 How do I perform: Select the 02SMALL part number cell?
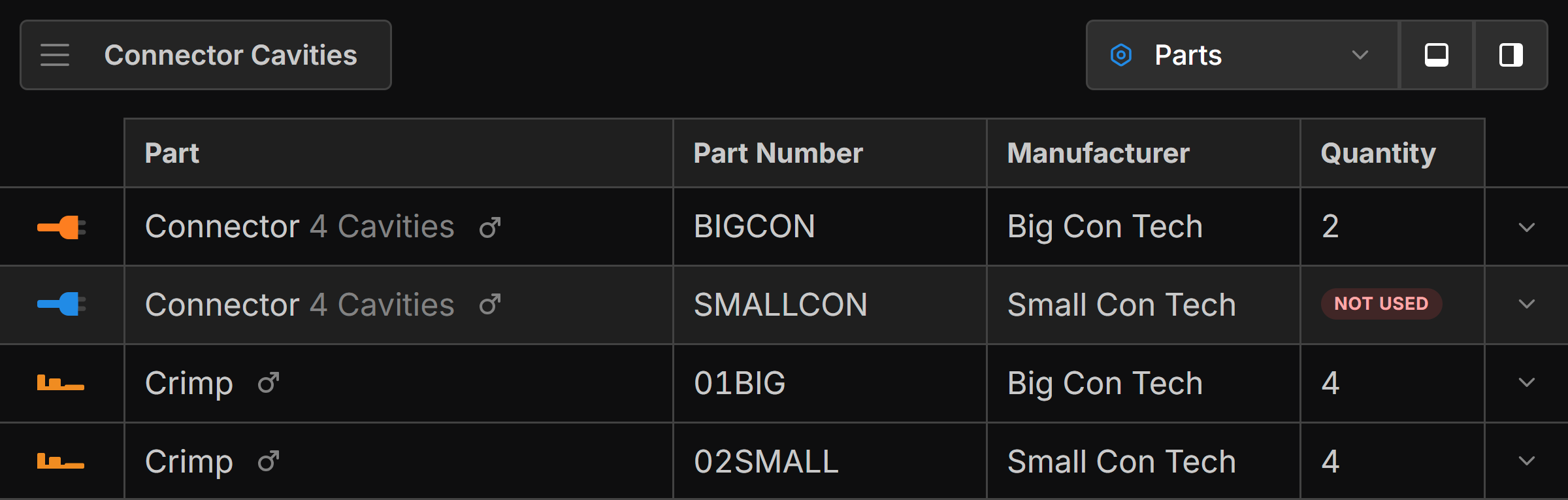coord(766,461)
